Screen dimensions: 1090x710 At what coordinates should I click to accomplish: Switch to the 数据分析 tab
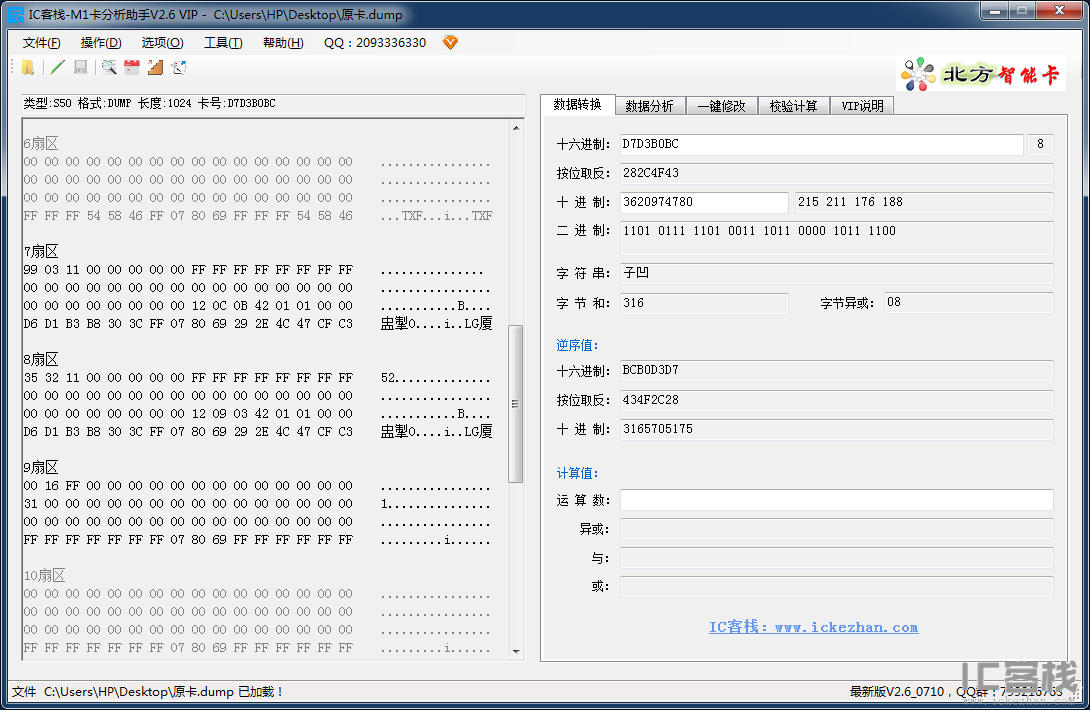point(649,106)
